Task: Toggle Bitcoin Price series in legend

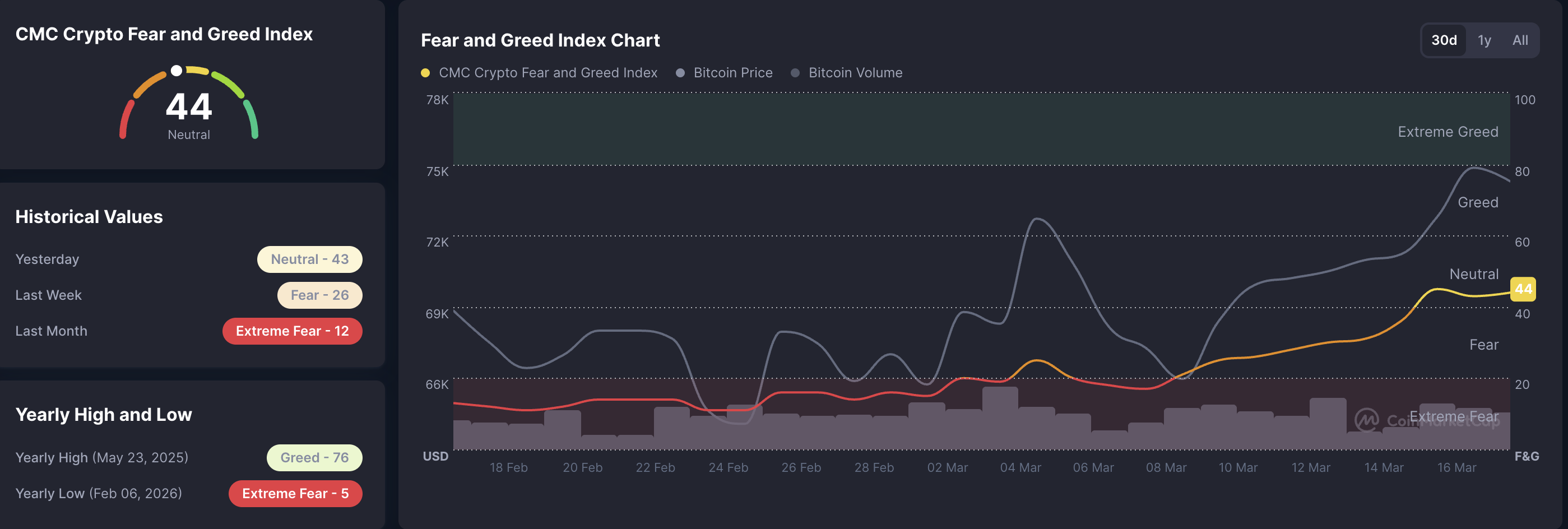Action: coord(725,72)
